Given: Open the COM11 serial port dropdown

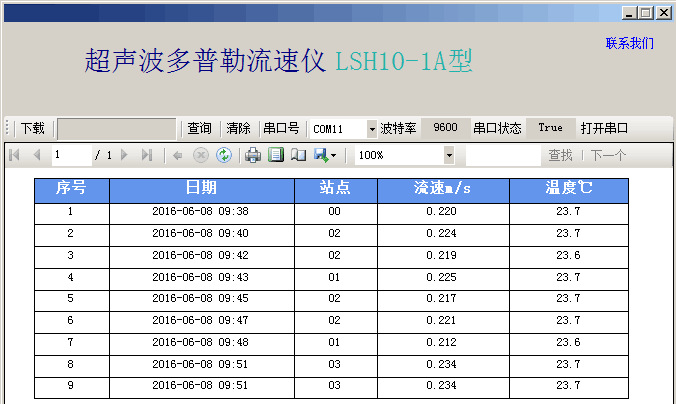Looking at the screenshot, I should (372, 129).
